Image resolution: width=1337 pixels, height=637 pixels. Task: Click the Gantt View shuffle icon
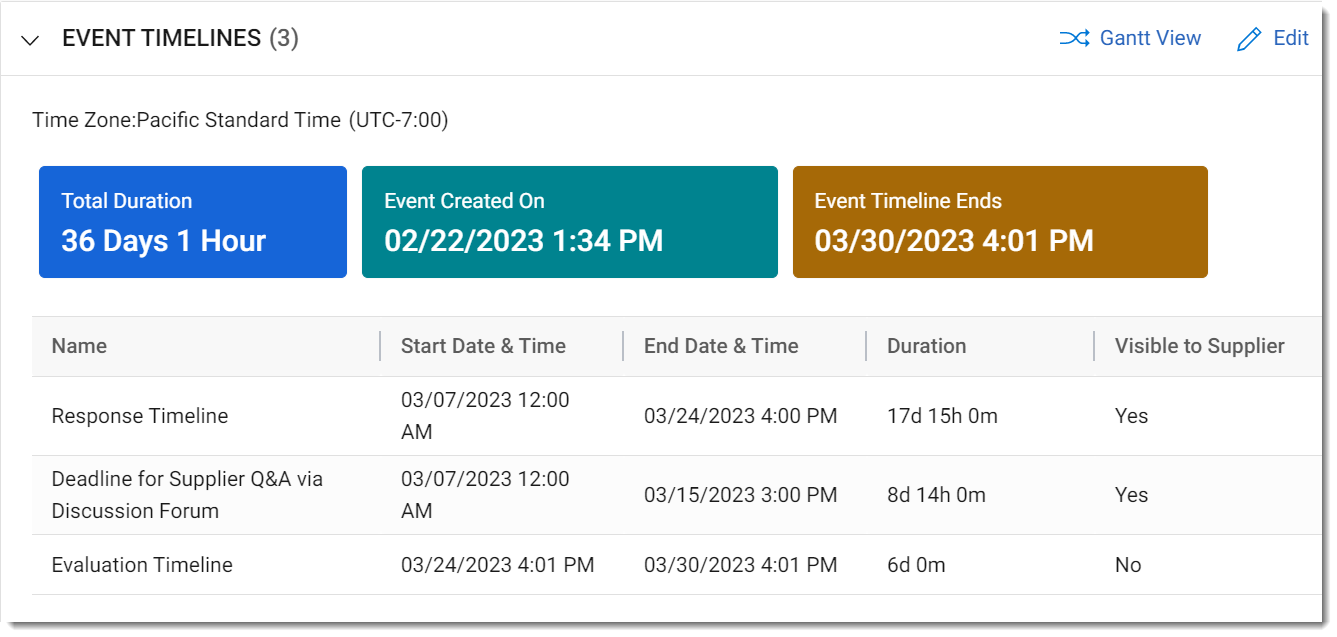point(1074,38)
